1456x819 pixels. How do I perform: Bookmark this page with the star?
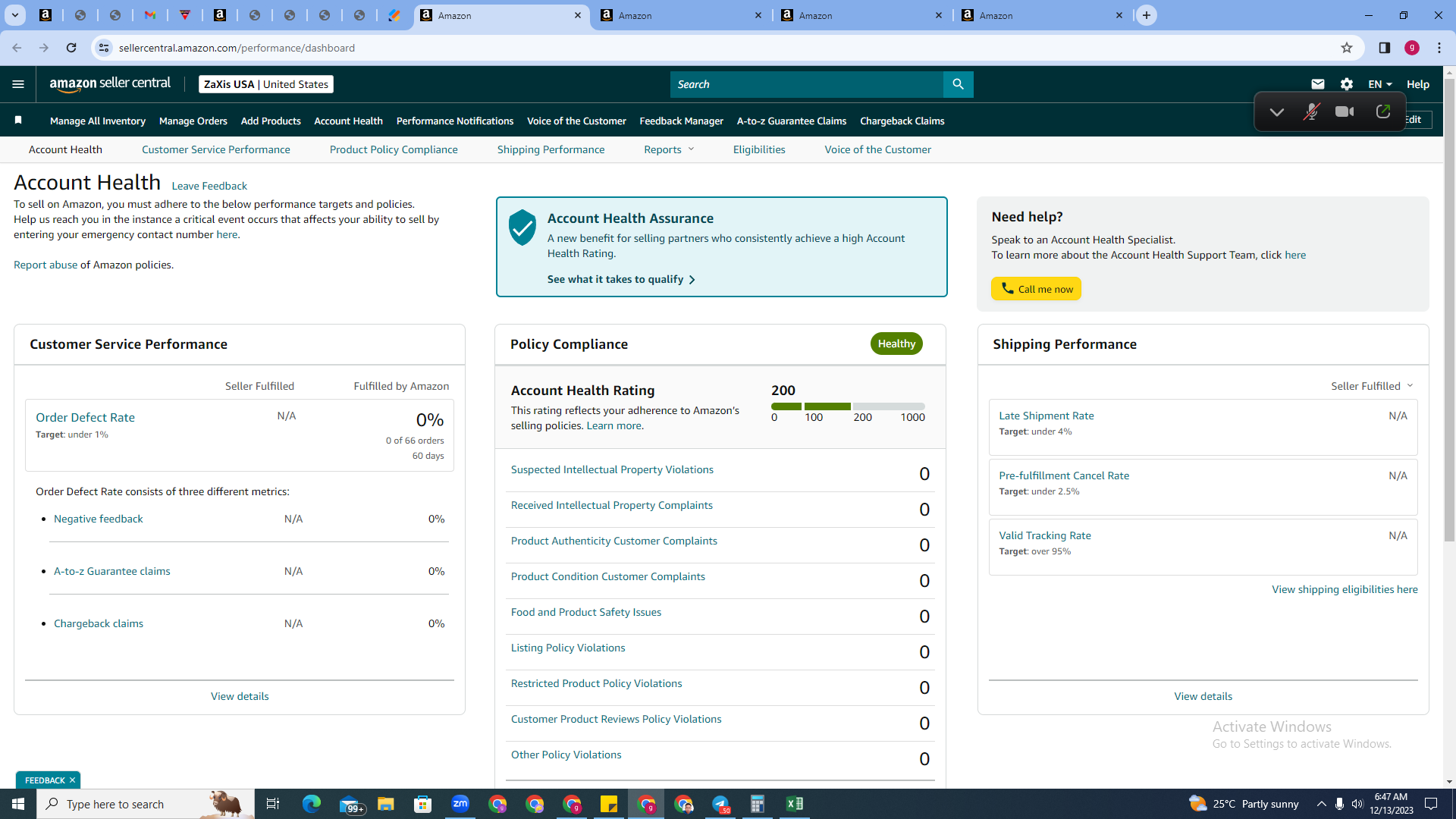1347,48
